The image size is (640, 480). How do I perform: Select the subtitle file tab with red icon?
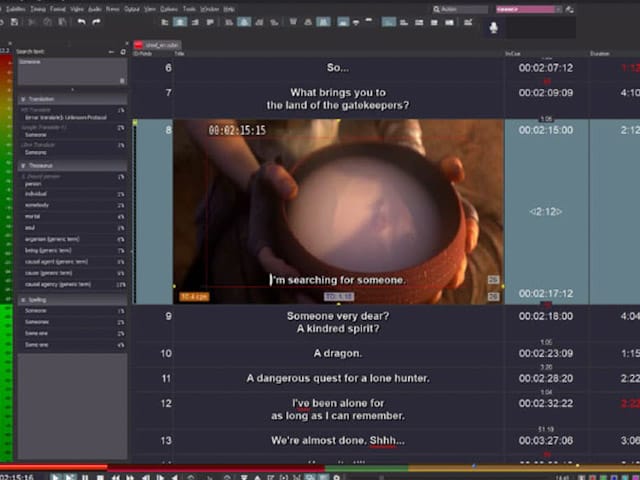[x=157, y=45]
